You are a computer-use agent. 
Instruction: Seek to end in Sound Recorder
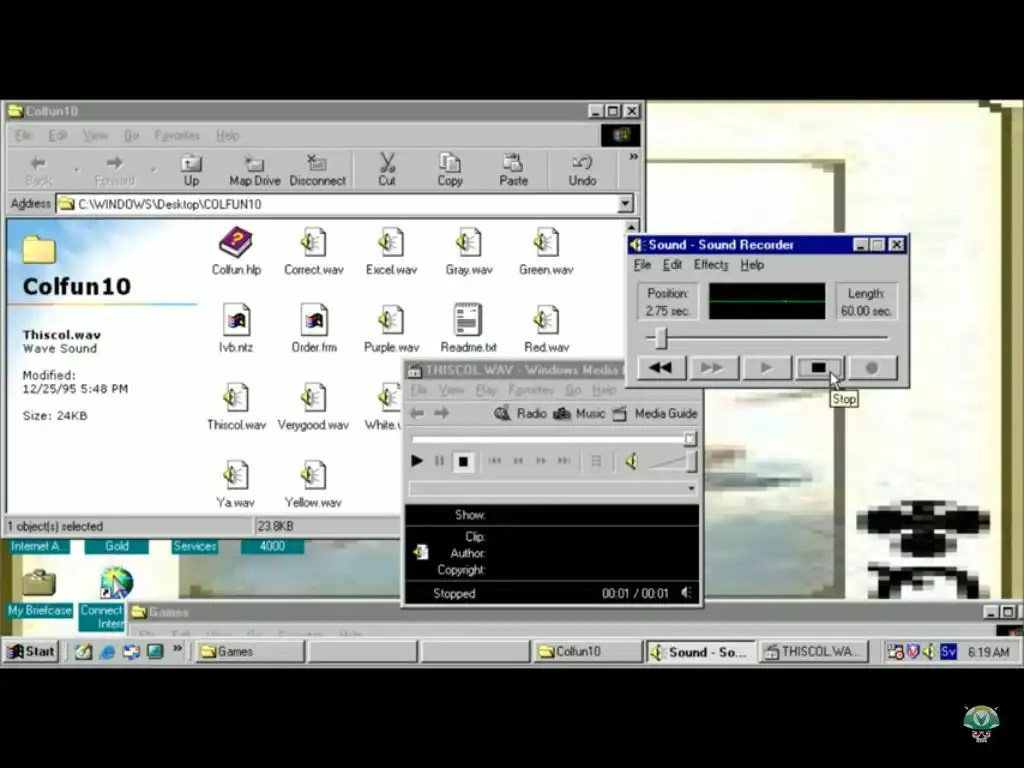(x=713, y=368)
